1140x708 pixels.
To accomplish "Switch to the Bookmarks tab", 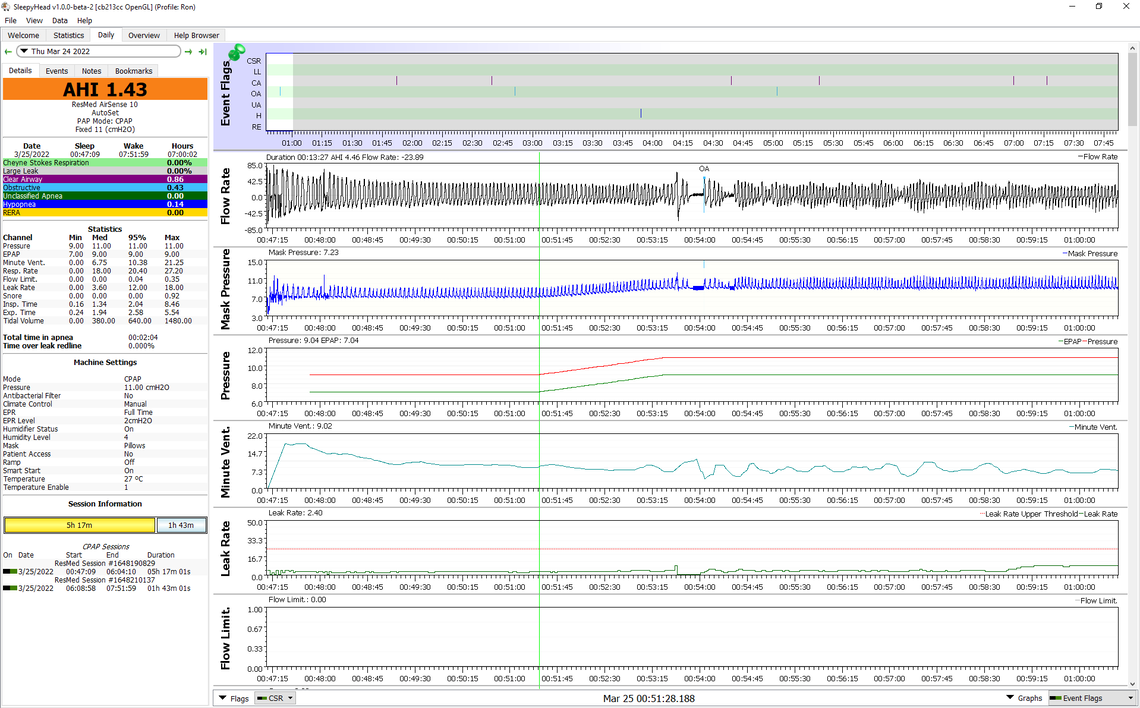I will pyautogui.click(x=133, y=71).
